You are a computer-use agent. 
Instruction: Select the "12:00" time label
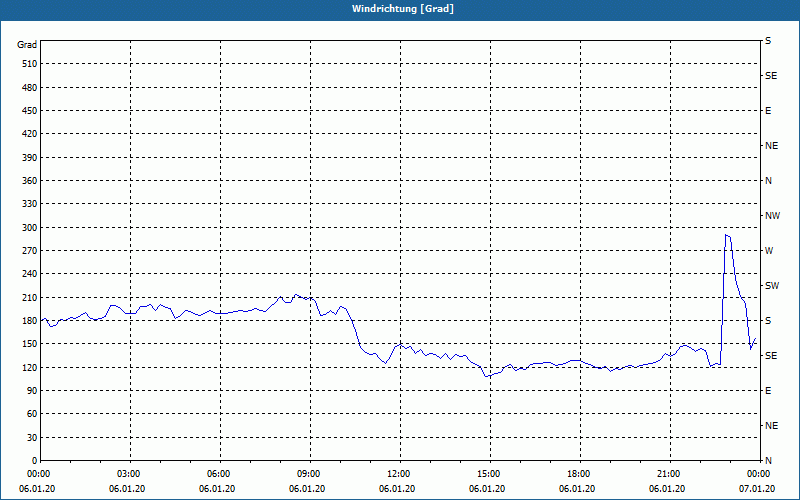pos(398,474)
